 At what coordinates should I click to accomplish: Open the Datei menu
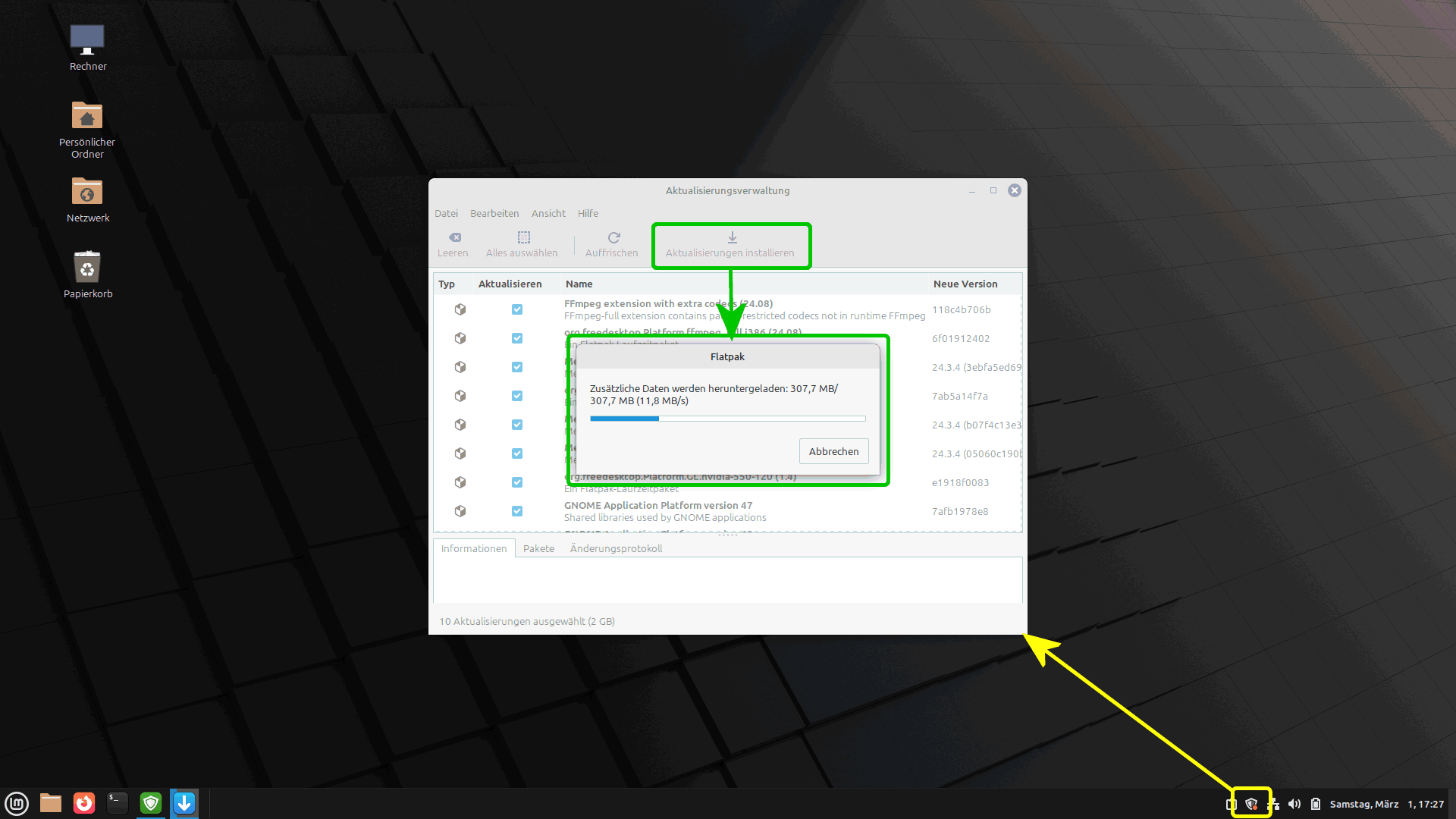coord(446,213)
